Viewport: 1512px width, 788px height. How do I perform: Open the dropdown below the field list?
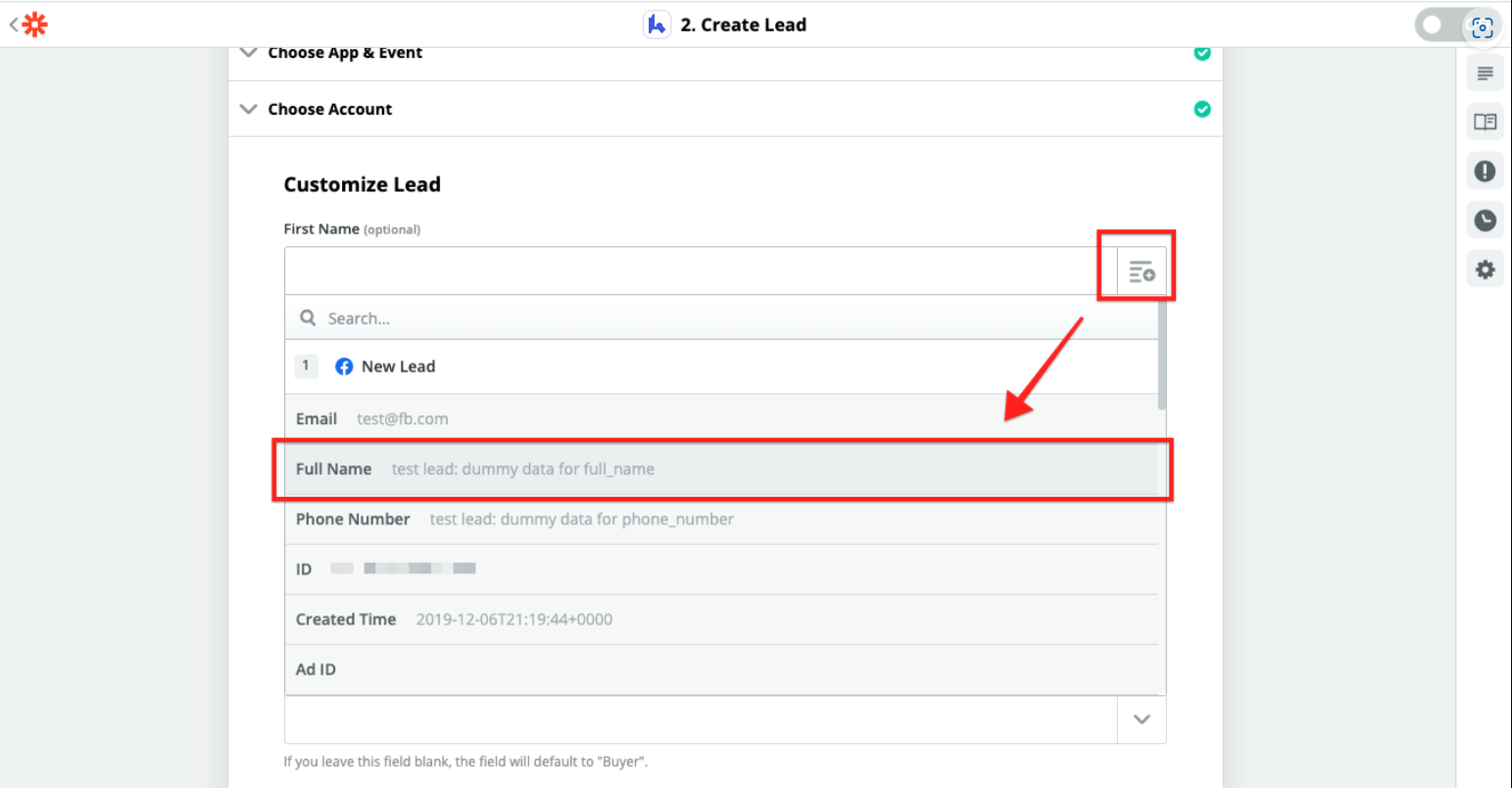tap(1141, 718)
